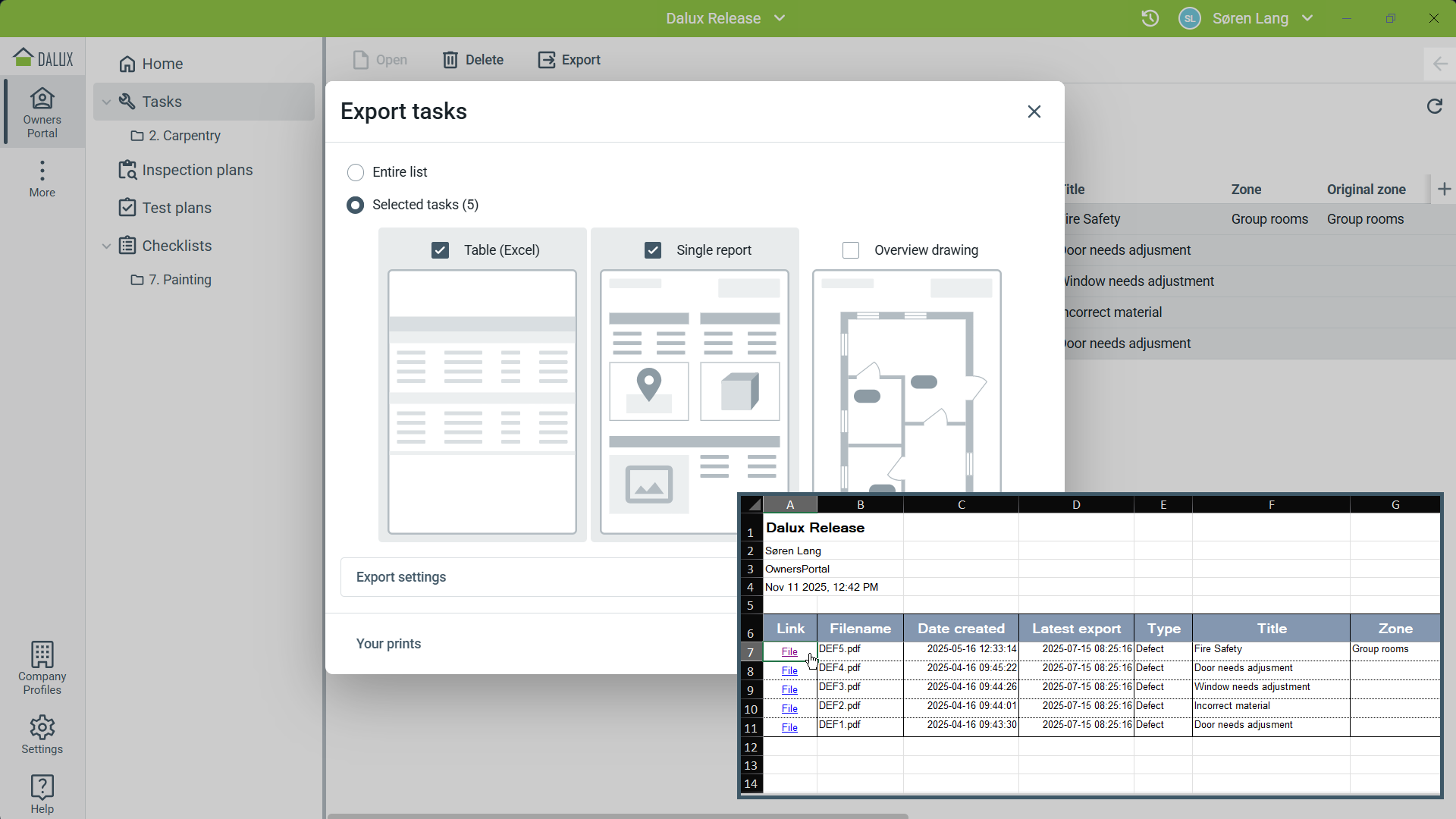This screenshot has width=1456, height=819.
Task: Refresh the task list
Action: tap(1435, 106)
